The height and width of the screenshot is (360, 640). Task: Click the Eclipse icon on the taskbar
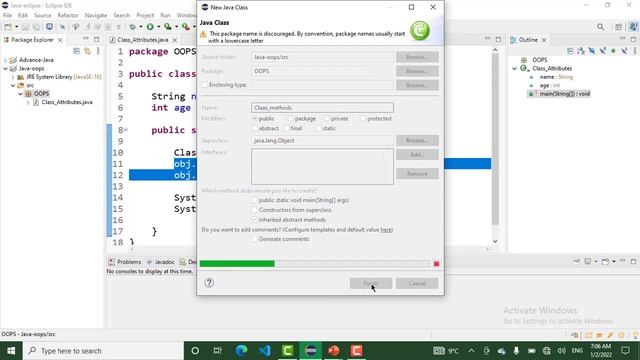point(311,351)
